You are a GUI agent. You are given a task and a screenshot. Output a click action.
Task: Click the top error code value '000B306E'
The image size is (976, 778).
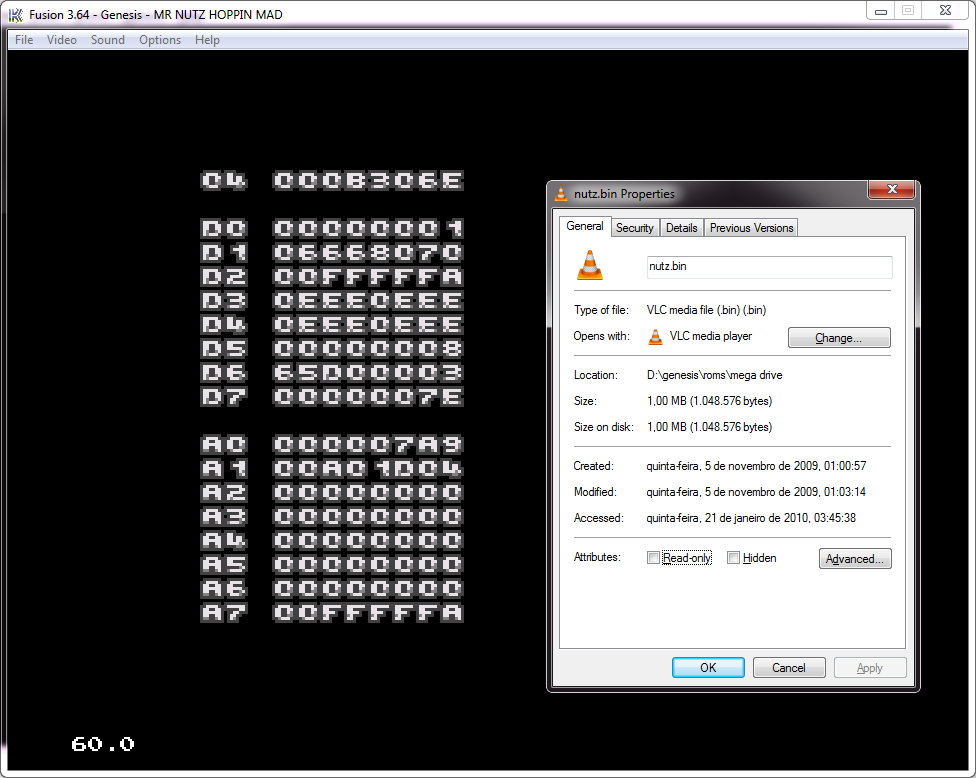pos(368,180)
